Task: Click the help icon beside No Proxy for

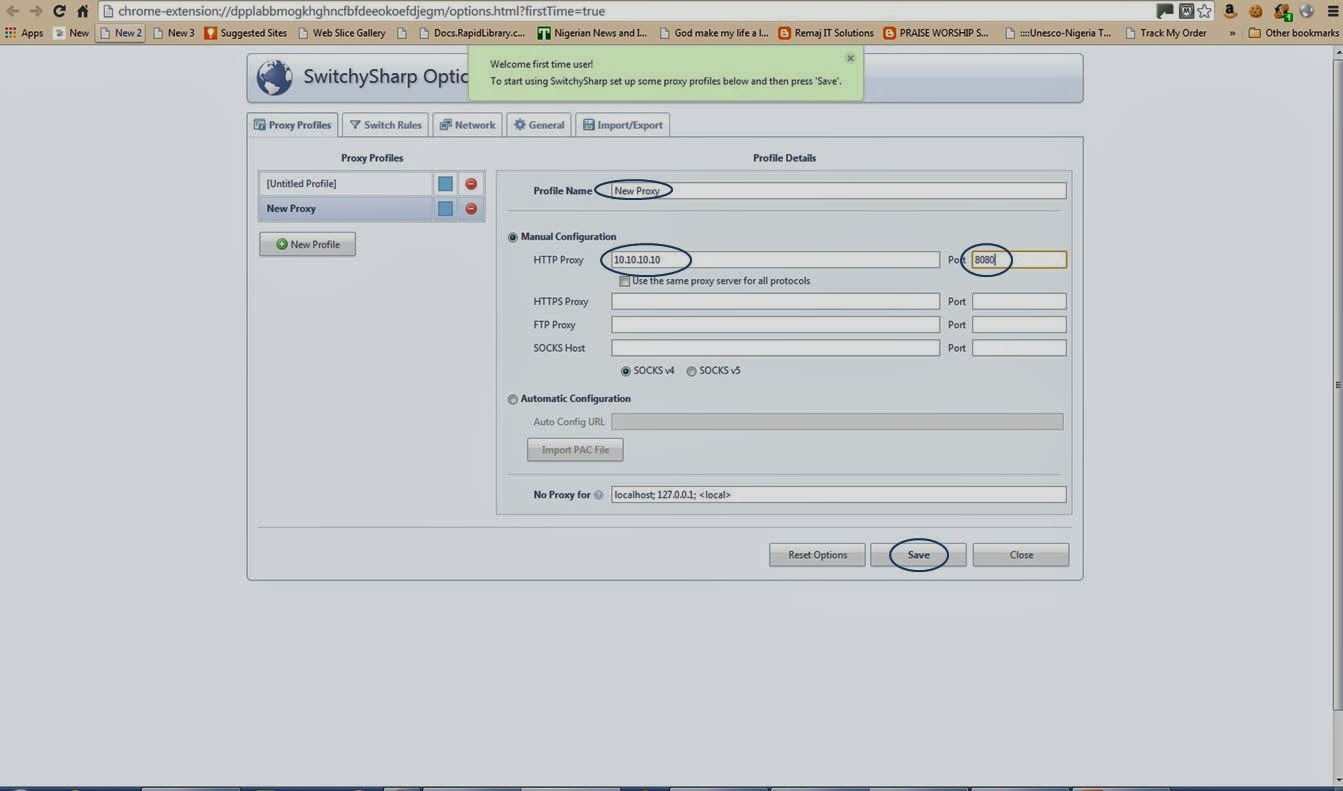Action: 599,495
